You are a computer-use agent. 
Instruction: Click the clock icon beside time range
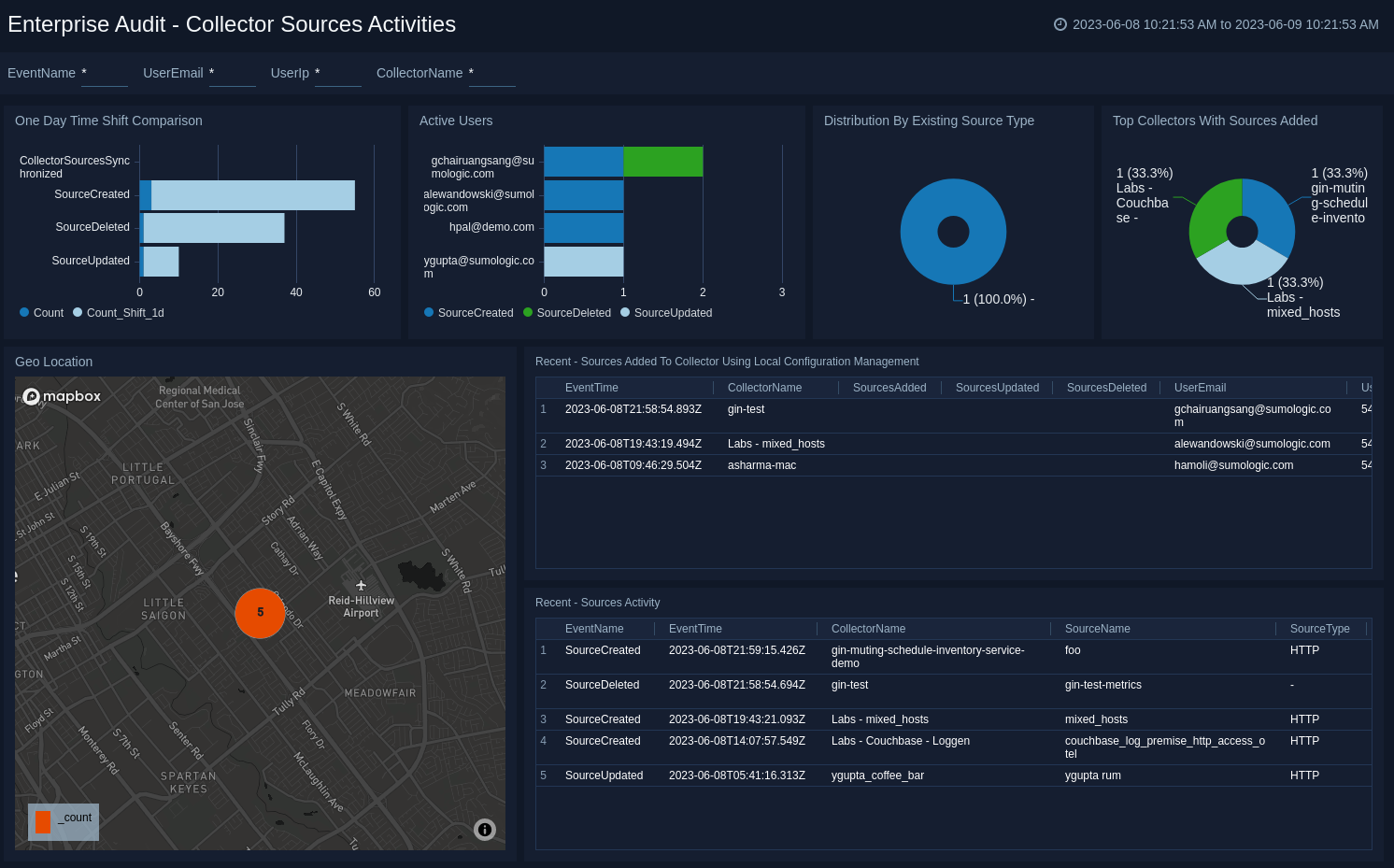(1060, 24)
